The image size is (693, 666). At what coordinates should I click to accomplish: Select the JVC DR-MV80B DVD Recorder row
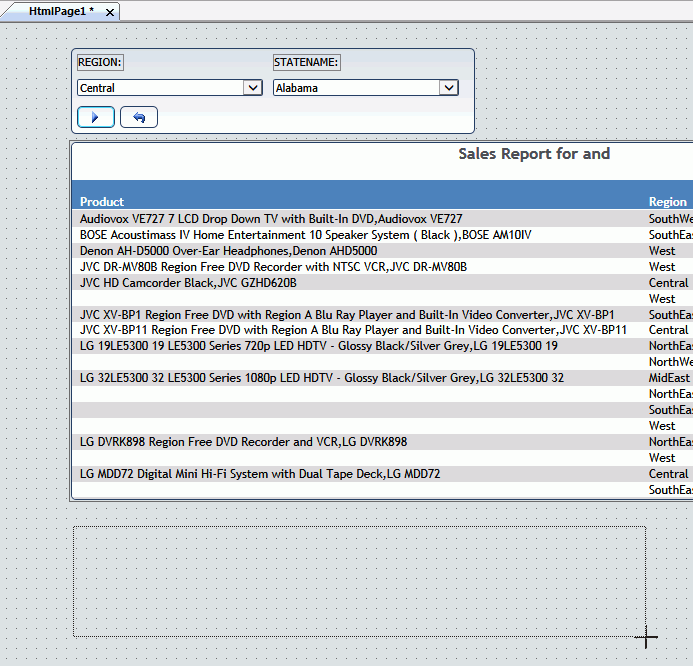pos(382,266)
